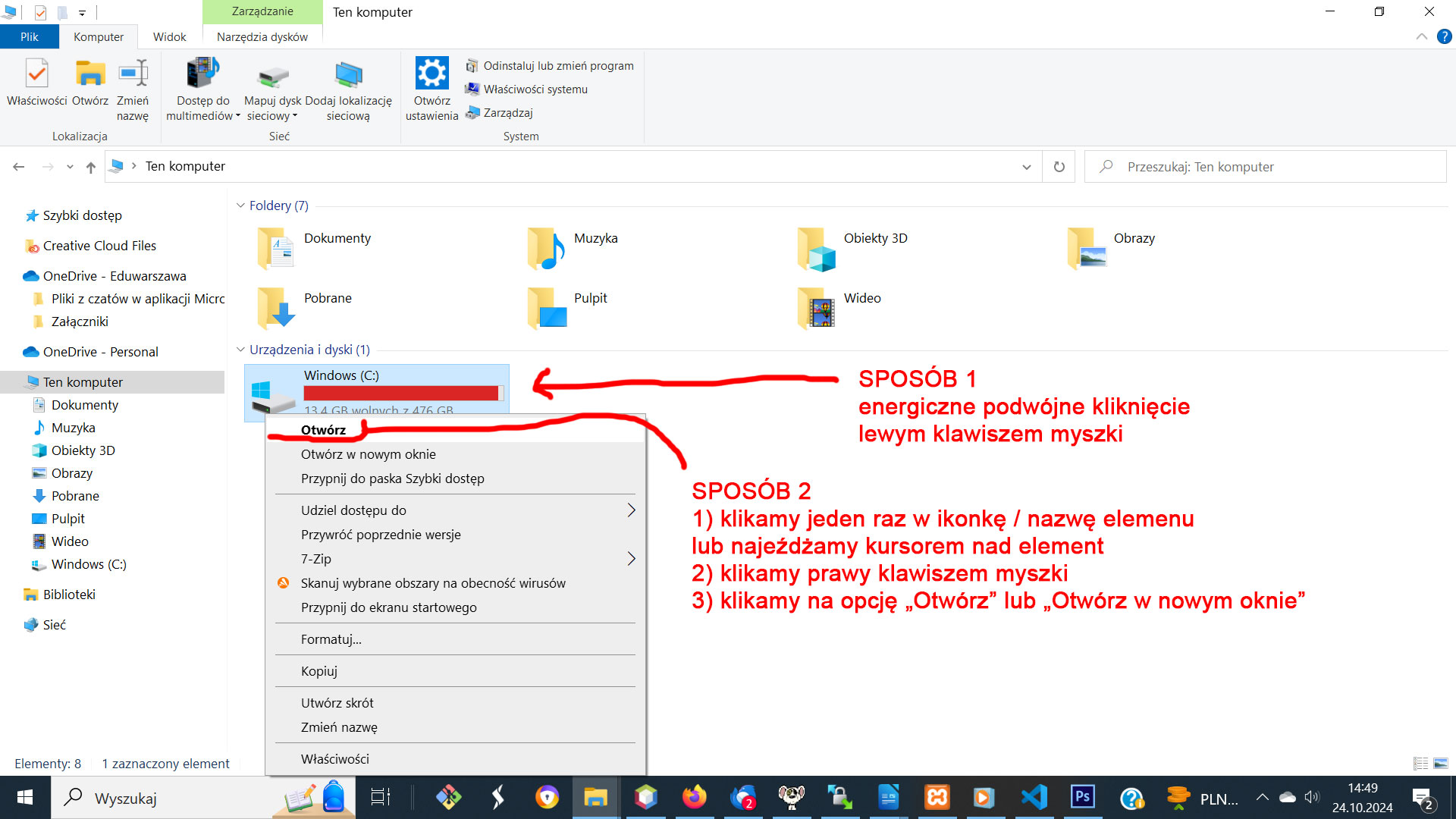Open Otwórz ustawienia gear icon
Screen dimensions: 1456x819
point(431,74)
